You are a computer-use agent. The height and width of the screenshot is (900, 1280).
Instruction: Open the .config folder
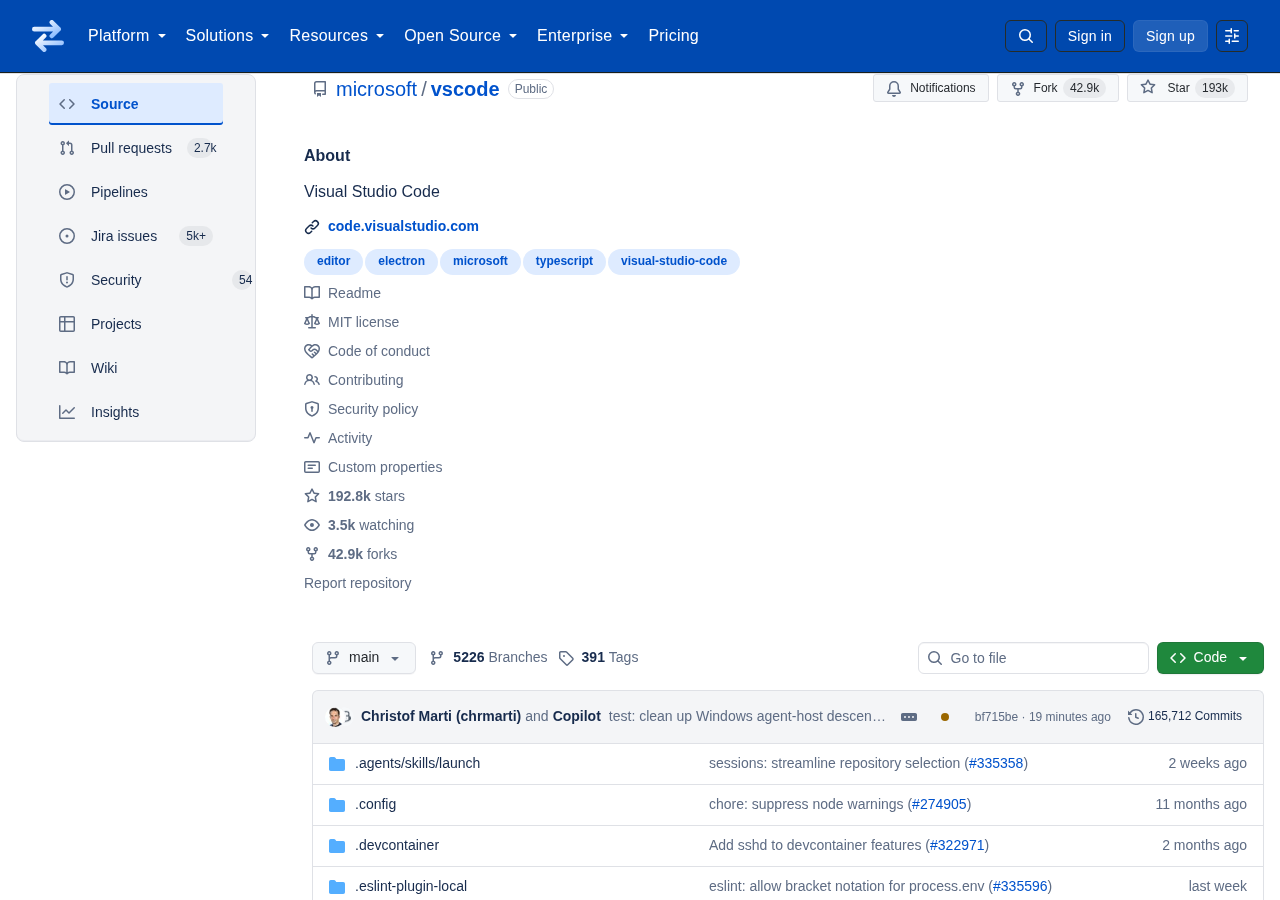[x=375, y=804]
